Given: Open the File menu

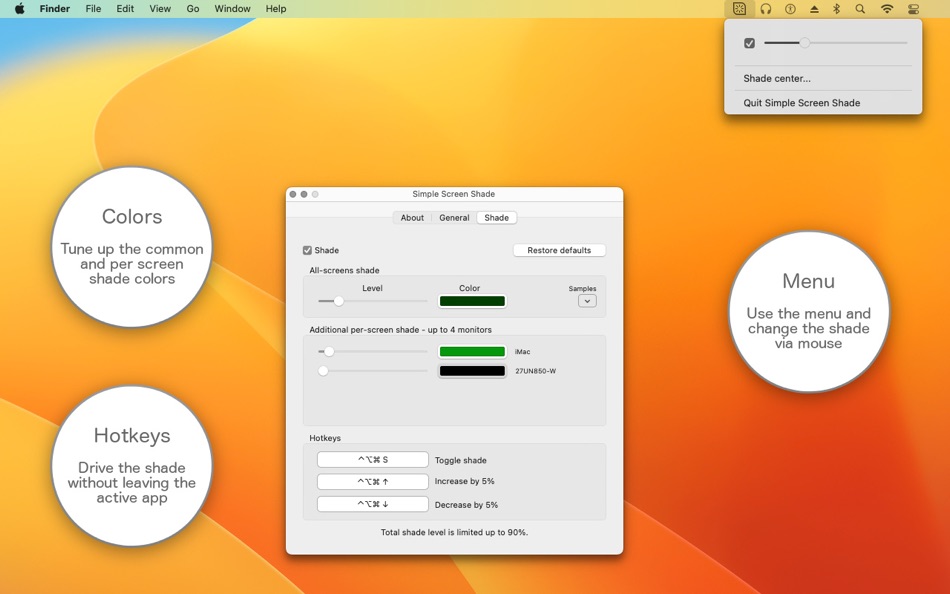Looking at the screenshot, I should [93, 8].
